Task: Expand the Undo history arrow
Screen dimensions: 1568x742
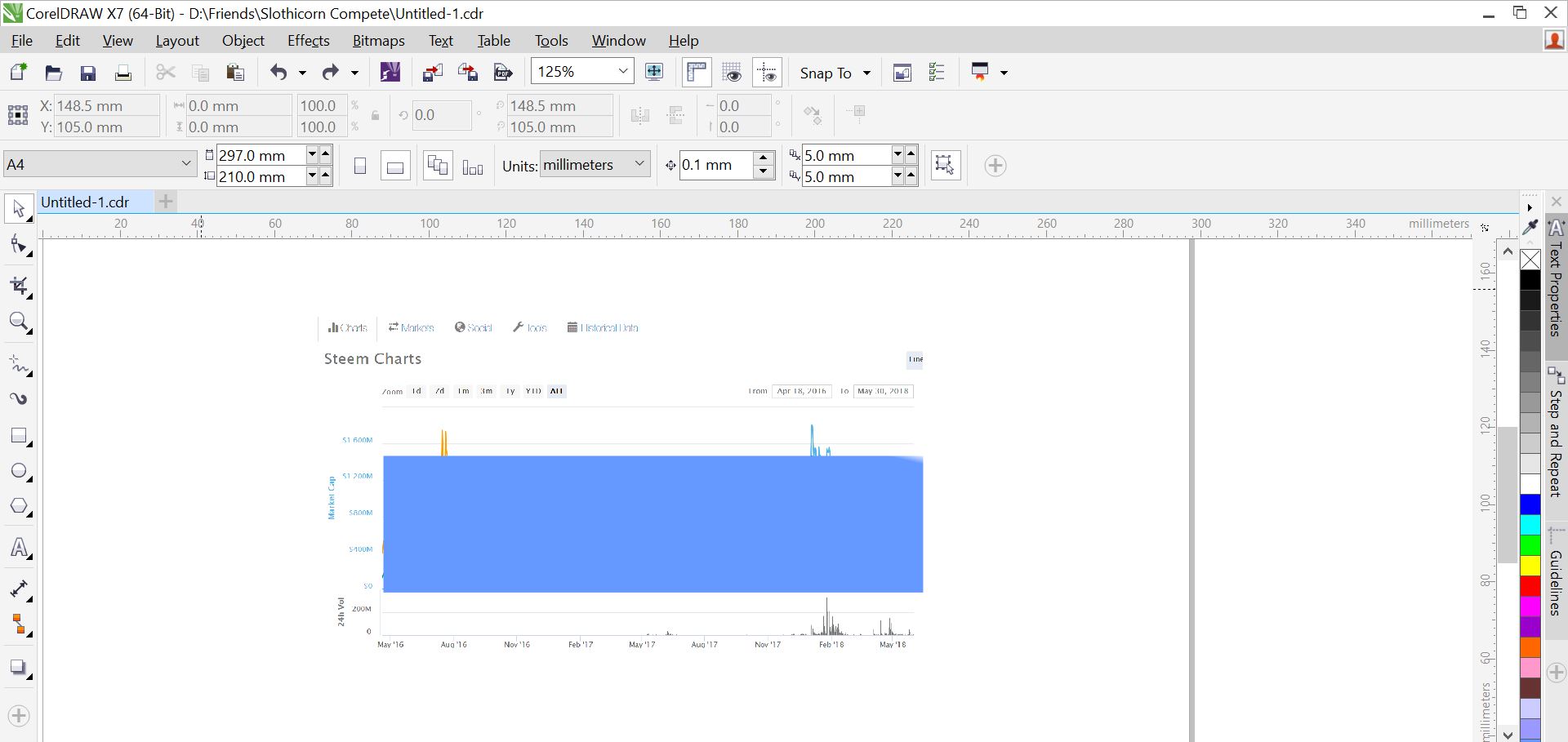Action: (x=302, y=73)
